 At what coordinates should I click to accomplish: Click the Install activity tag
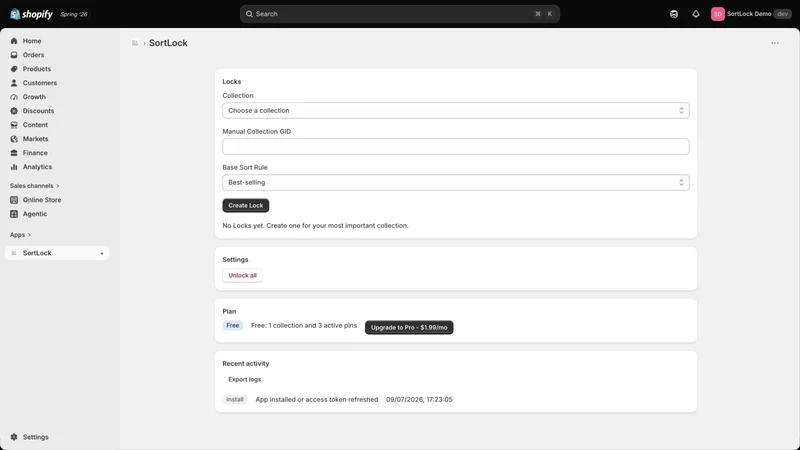[235, 399]
